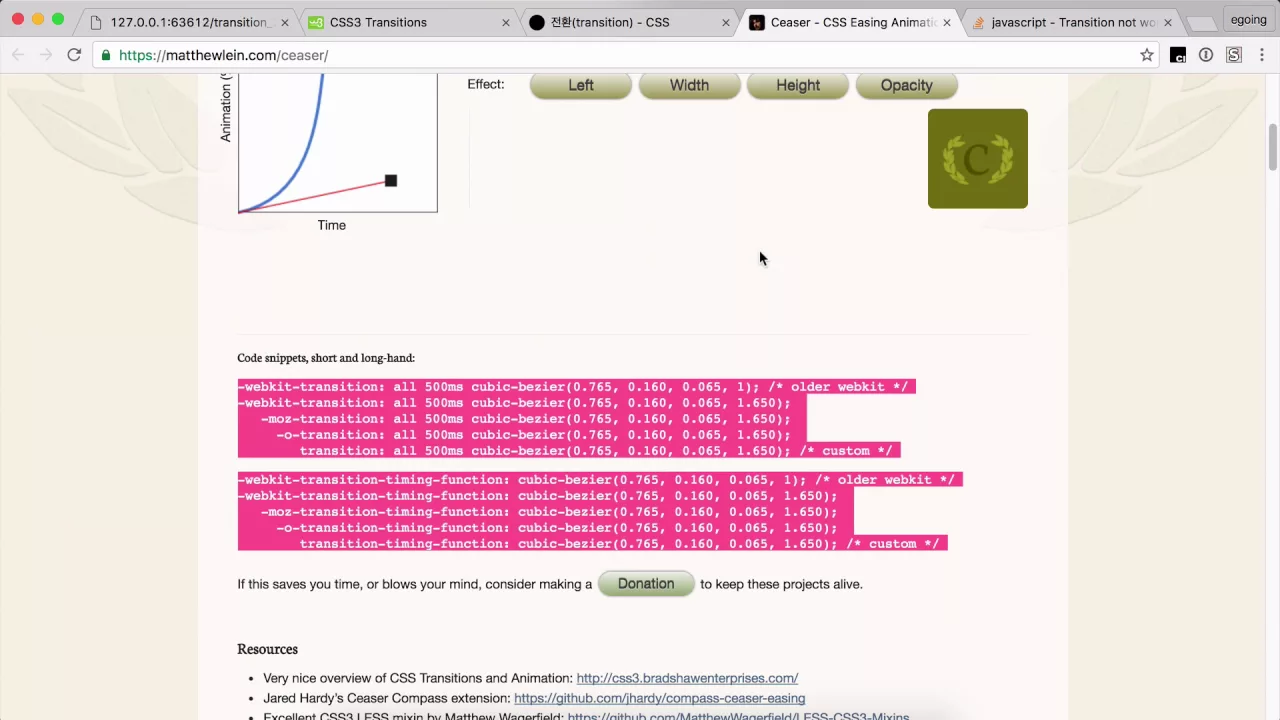
Task: Focus the address bar URL field
Action: [625, 55]
